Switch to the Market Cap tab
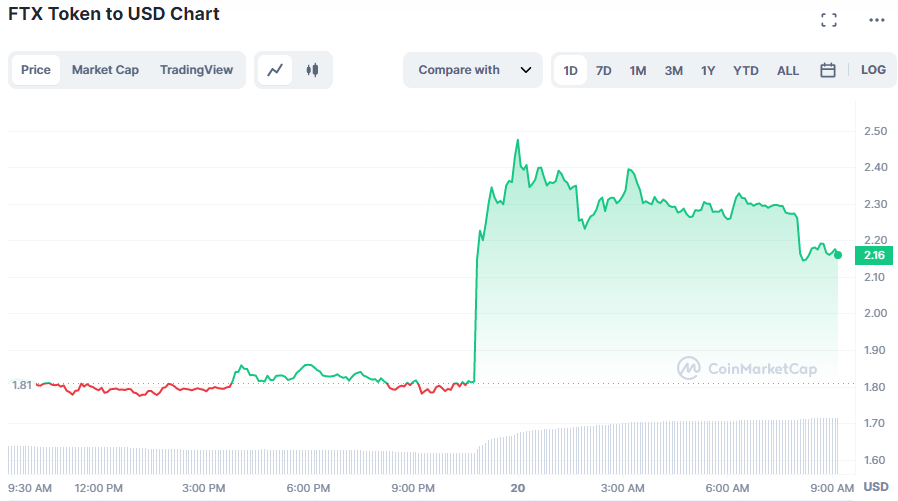The height and width of the screenshot is (501, 898). tap(105, 70)
